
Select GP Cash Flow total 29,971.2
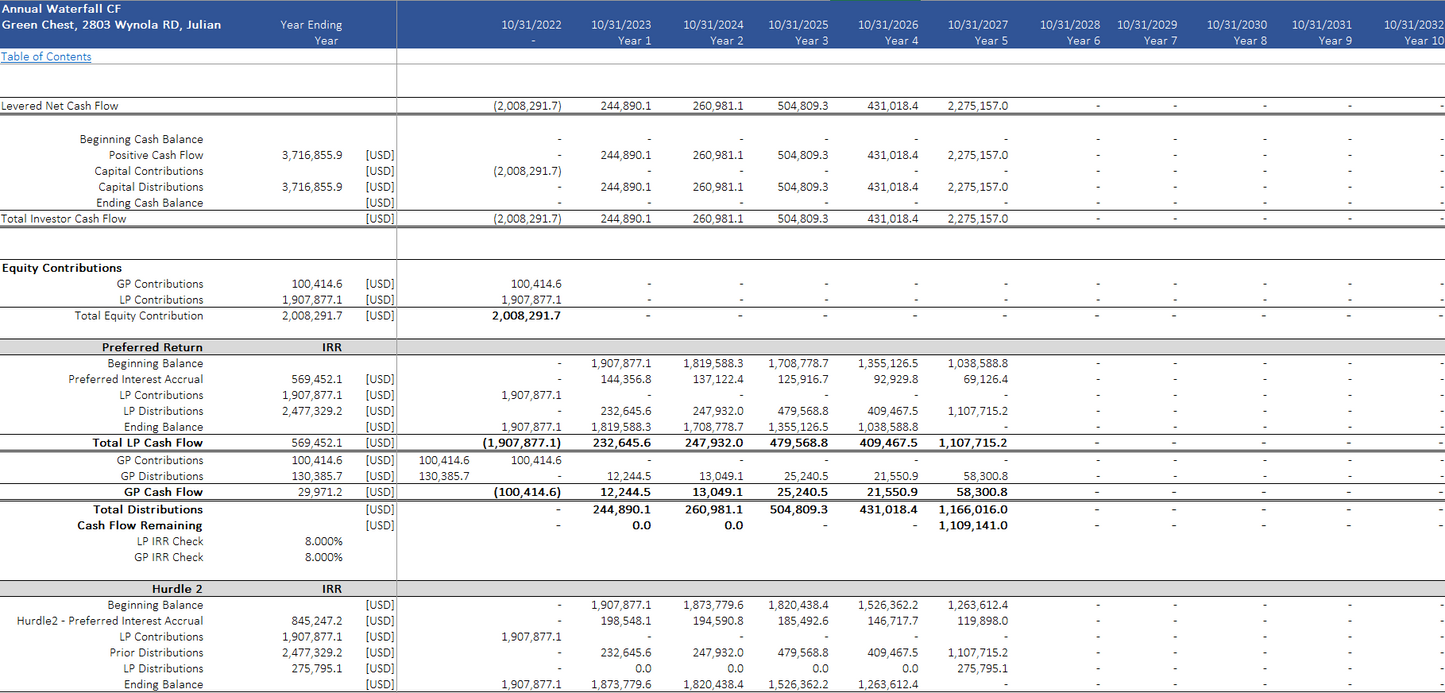[x=316, y=493]
